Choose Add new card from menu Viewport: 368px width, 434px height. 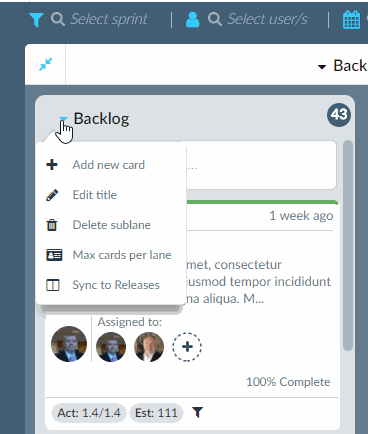click(109, 165)
